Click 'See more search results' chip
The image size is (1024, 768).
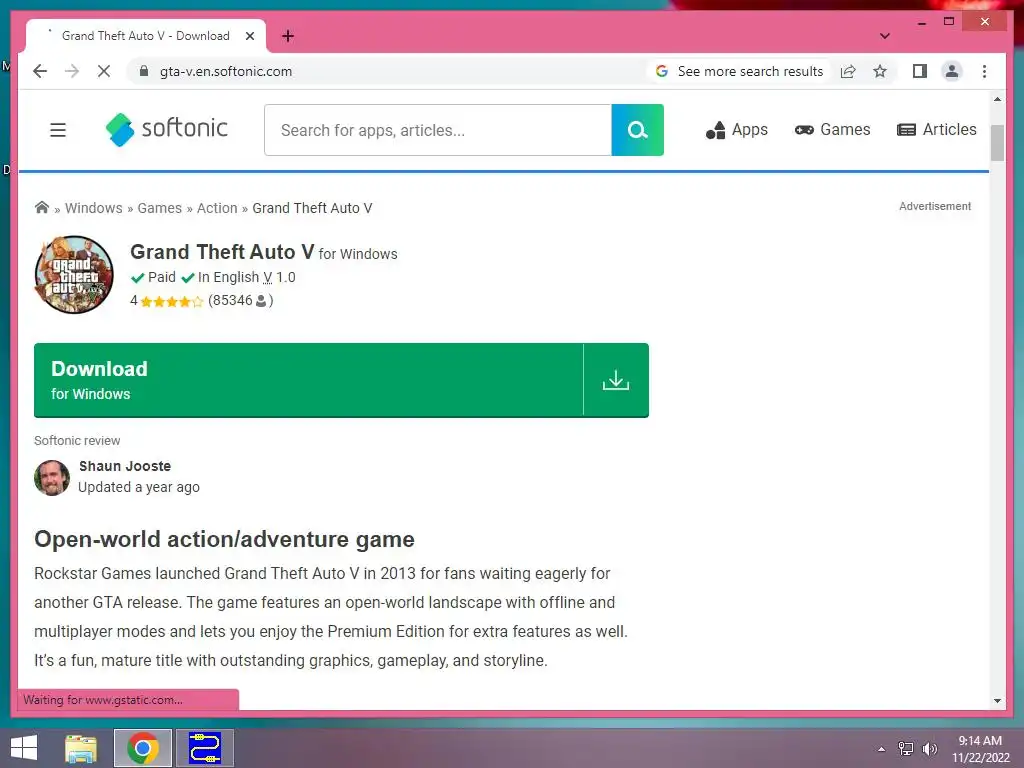click(x=741, y=71)
